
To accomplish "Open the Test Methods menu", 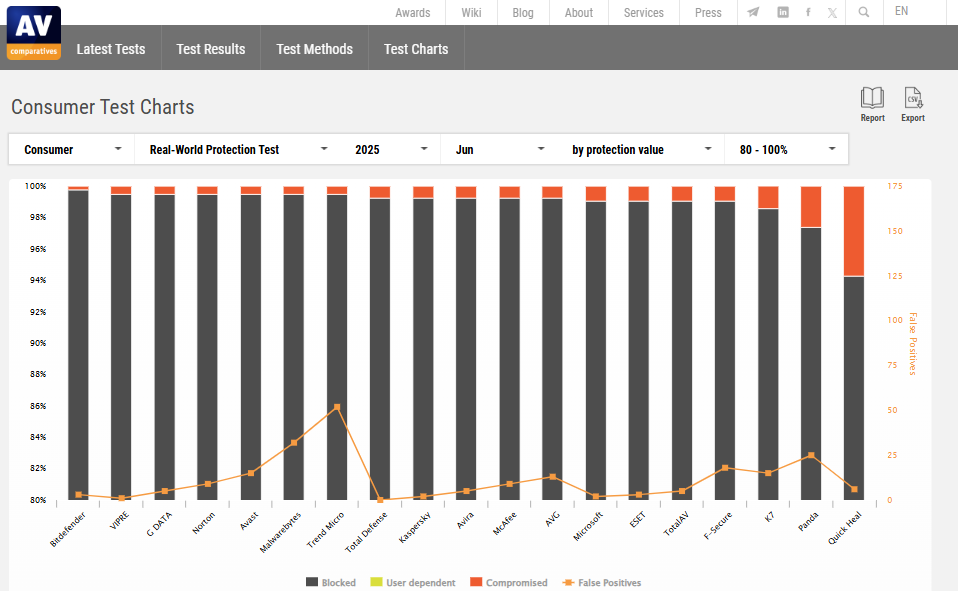I will click(x=314, y=49).
